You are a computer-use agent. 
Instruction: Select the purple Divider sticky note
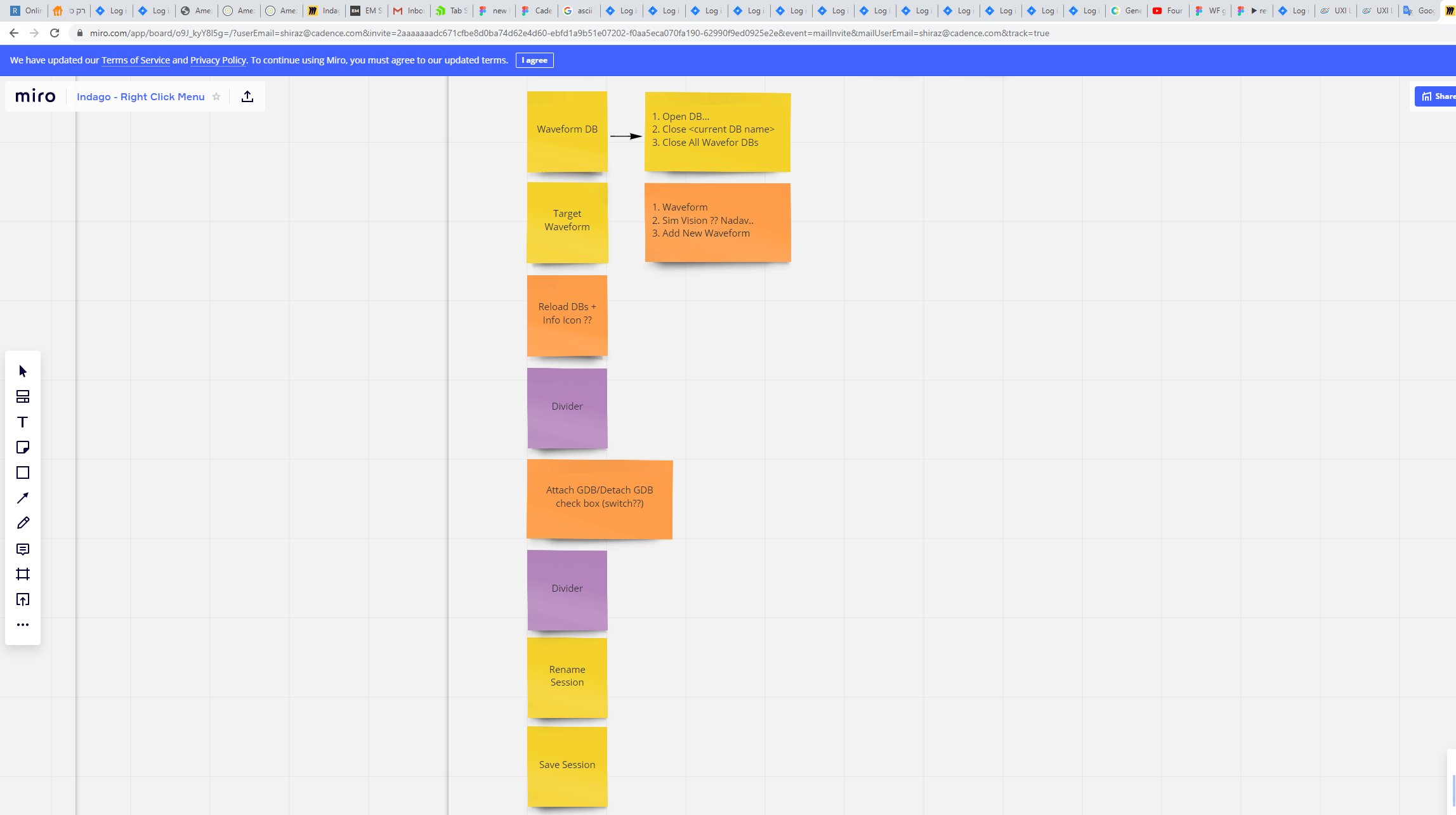tap(567, 407)
